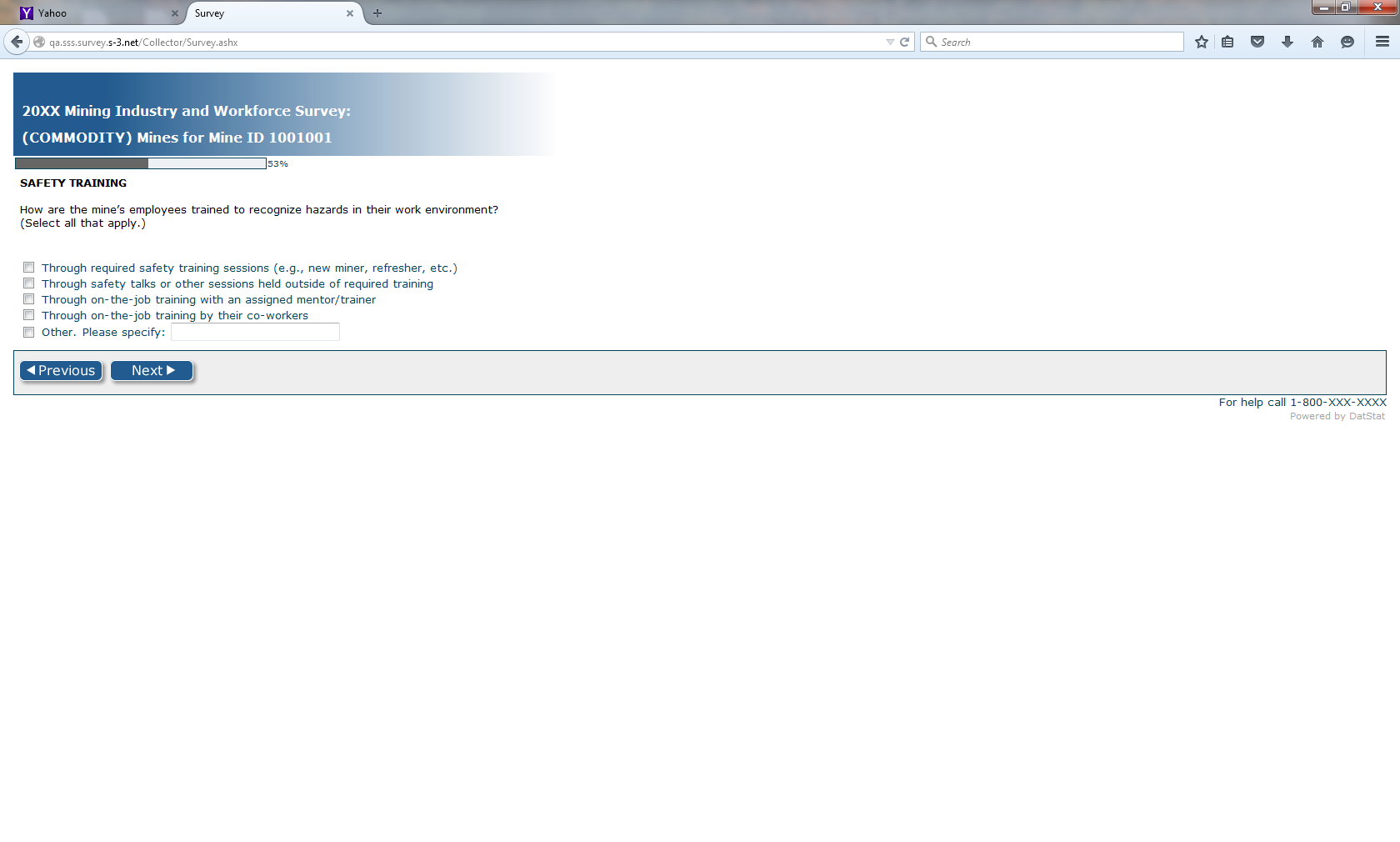Open the chat bubble toolbar icon

tap(1347, 42)
